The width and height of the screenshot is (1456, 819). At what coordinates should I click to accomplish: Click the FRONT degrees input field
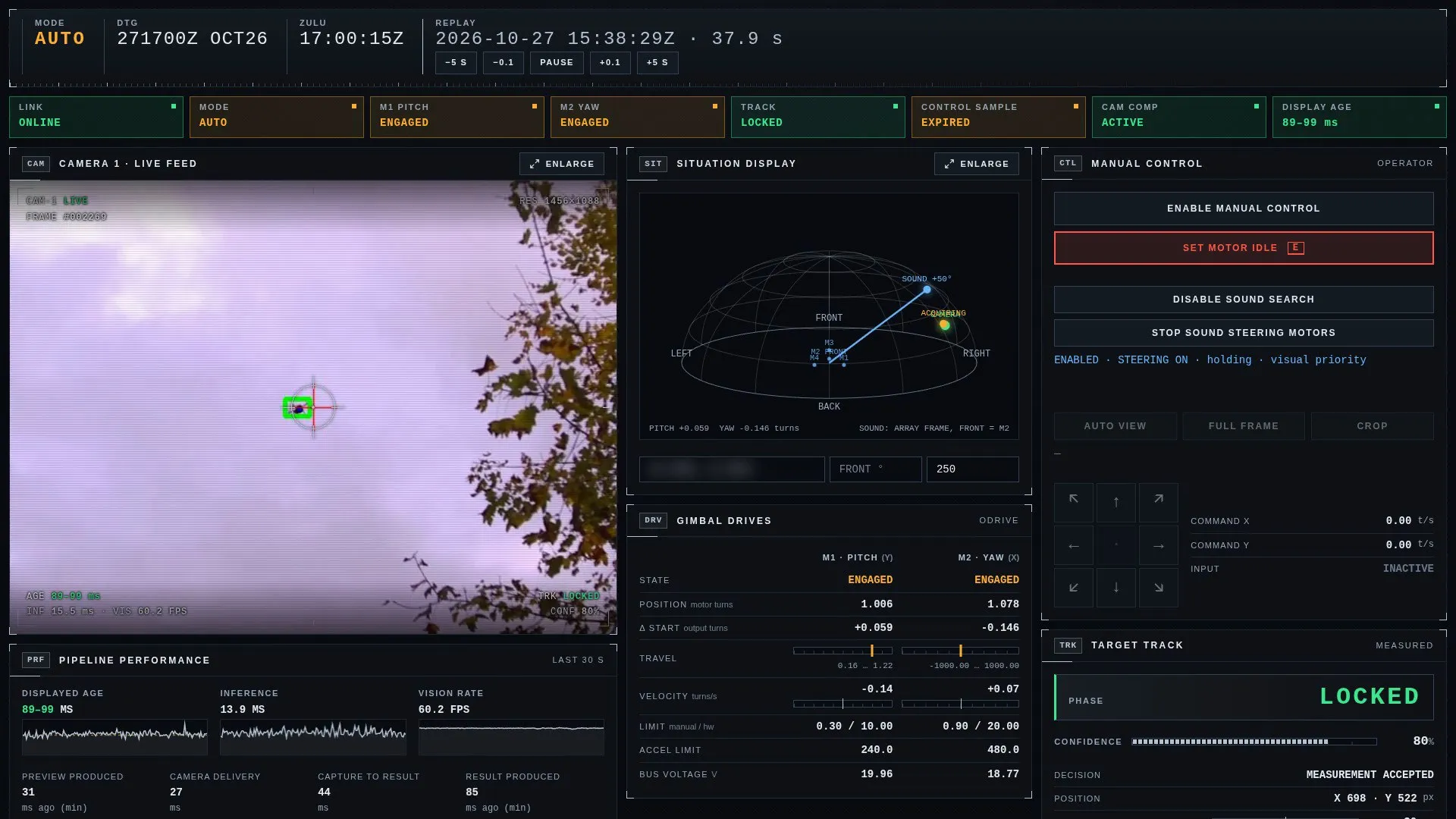[876, 469]
